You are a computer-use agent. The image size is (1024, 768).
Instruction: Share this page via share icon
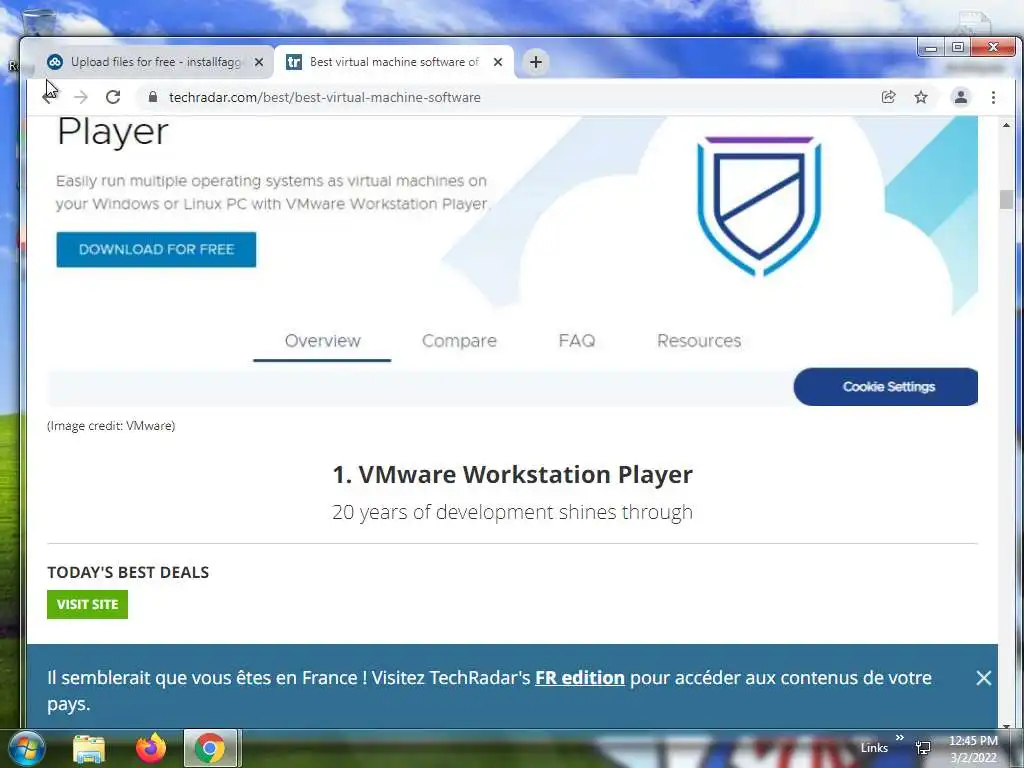click(888, 97)
